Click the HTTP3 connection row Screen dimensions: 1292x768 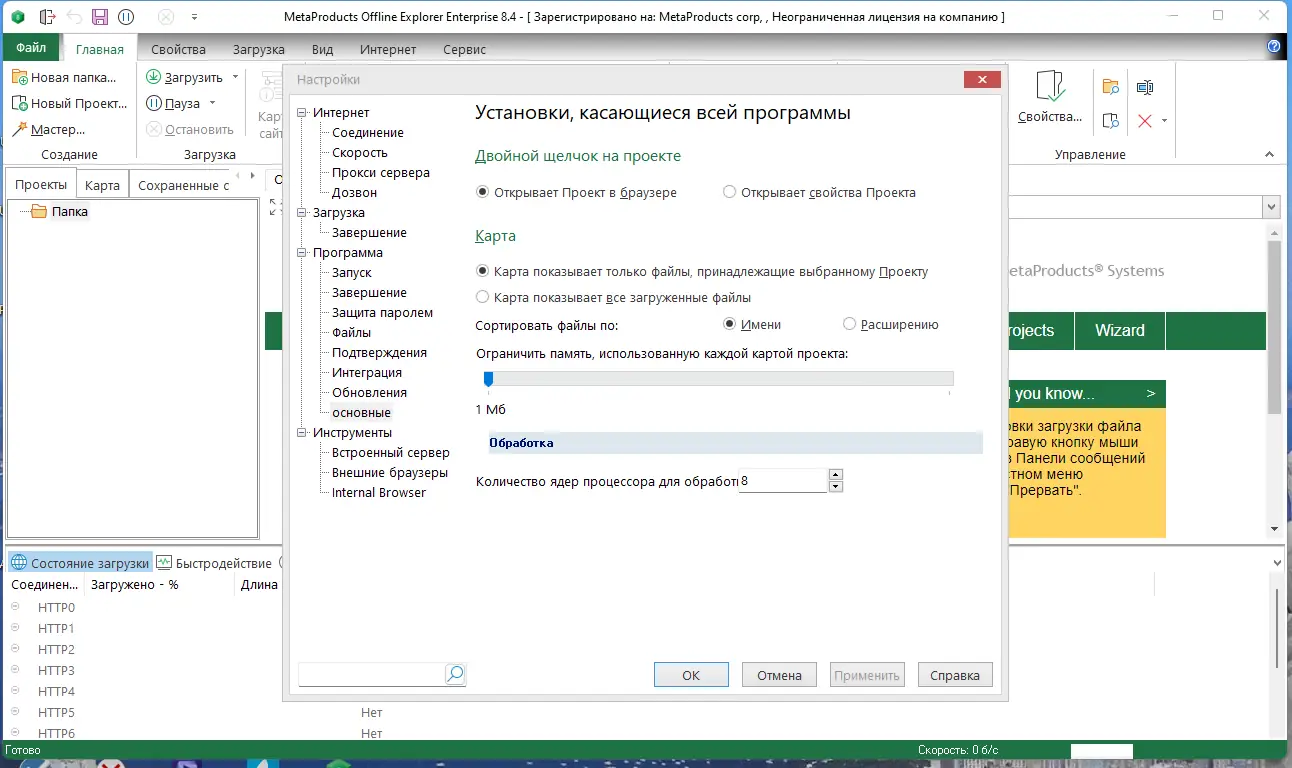click(x=56, y=670)
